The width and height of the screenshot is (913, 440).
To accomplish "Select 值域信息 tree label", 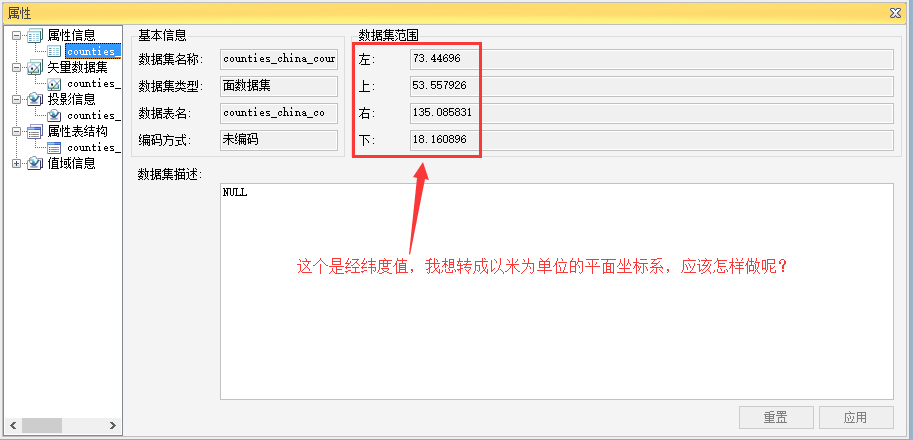I will click(x=71, y=164).
